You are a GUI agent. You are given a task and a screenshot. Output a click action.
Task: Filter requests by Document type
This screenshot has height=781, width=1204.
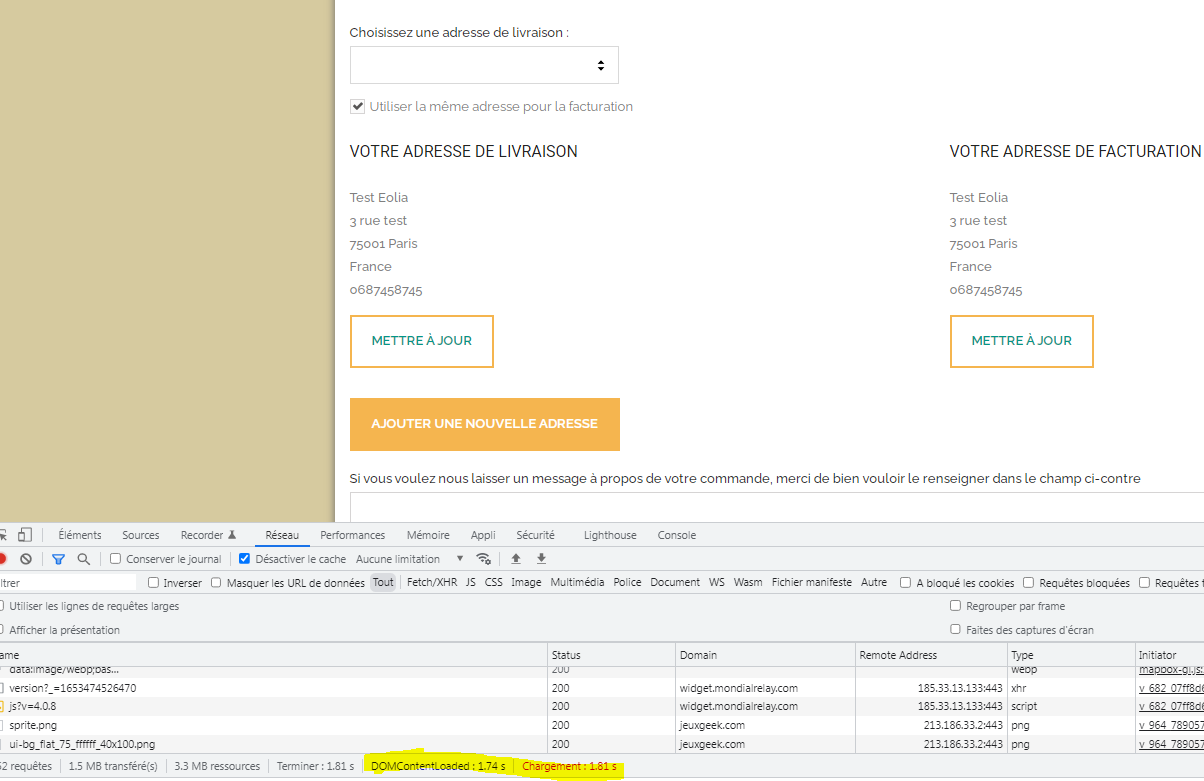675,582
